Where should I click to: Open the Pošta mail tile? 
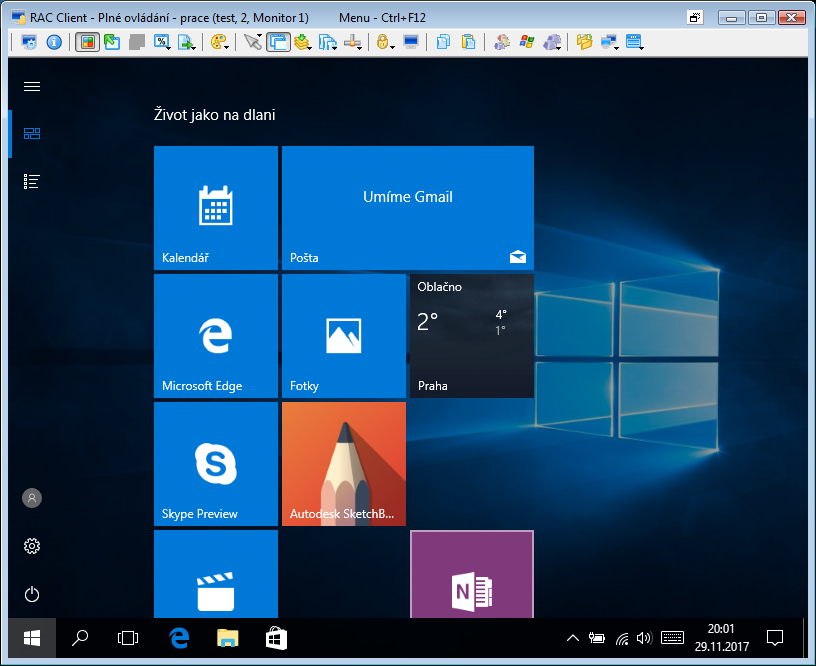(408, 208)
